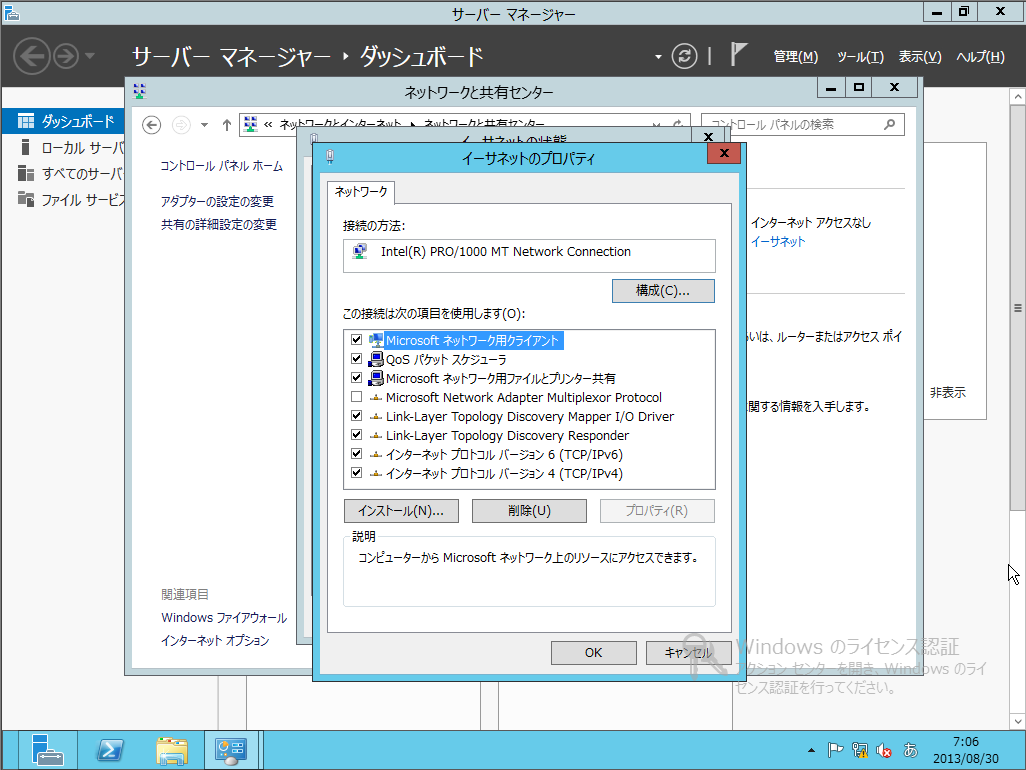Open the recent pages dropdown arrow
The image size is (1026, 770).
204,125
